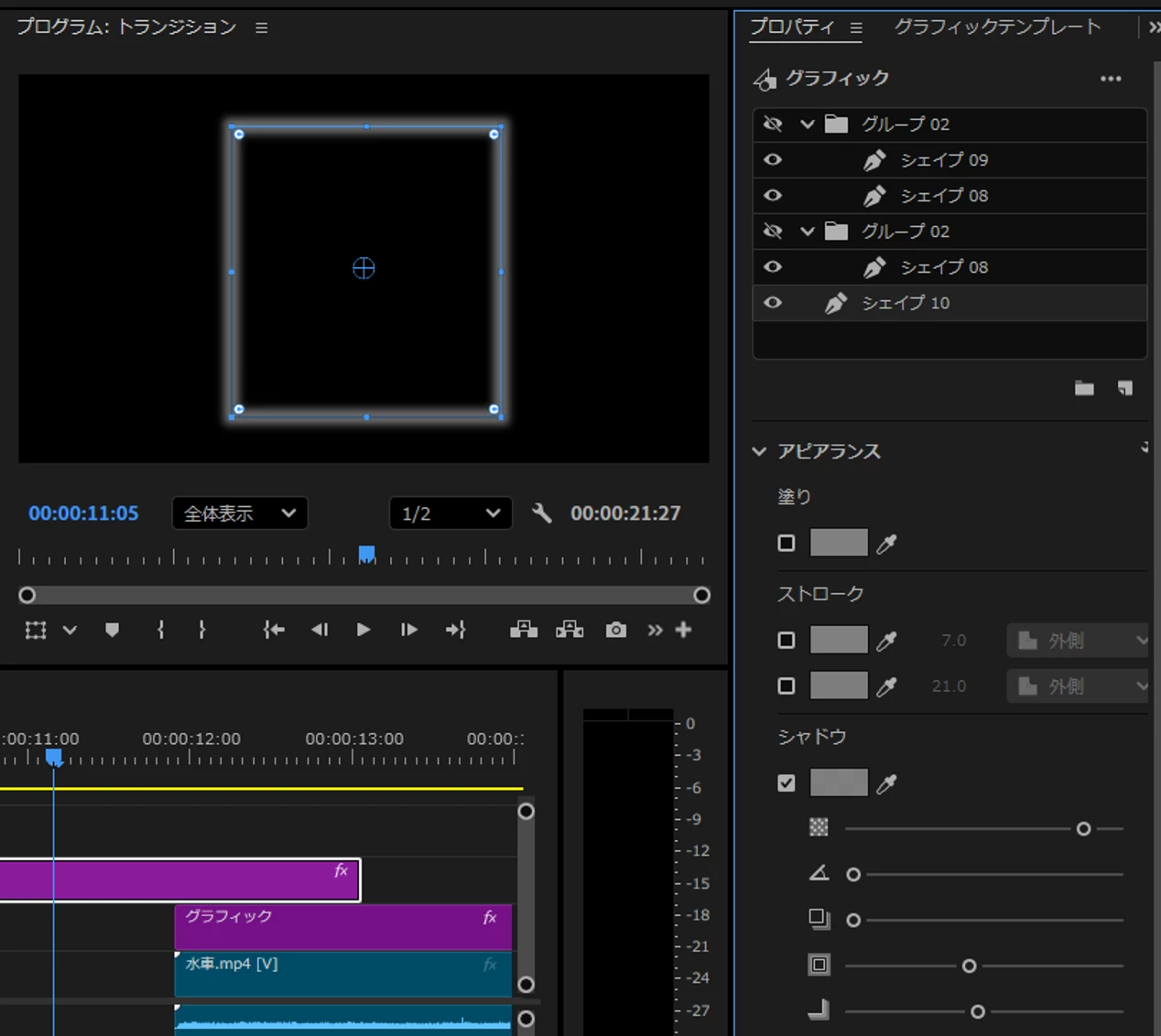Add marker in Program monitor
The image size is (1161, 1036).
click(x=112, y=630)
